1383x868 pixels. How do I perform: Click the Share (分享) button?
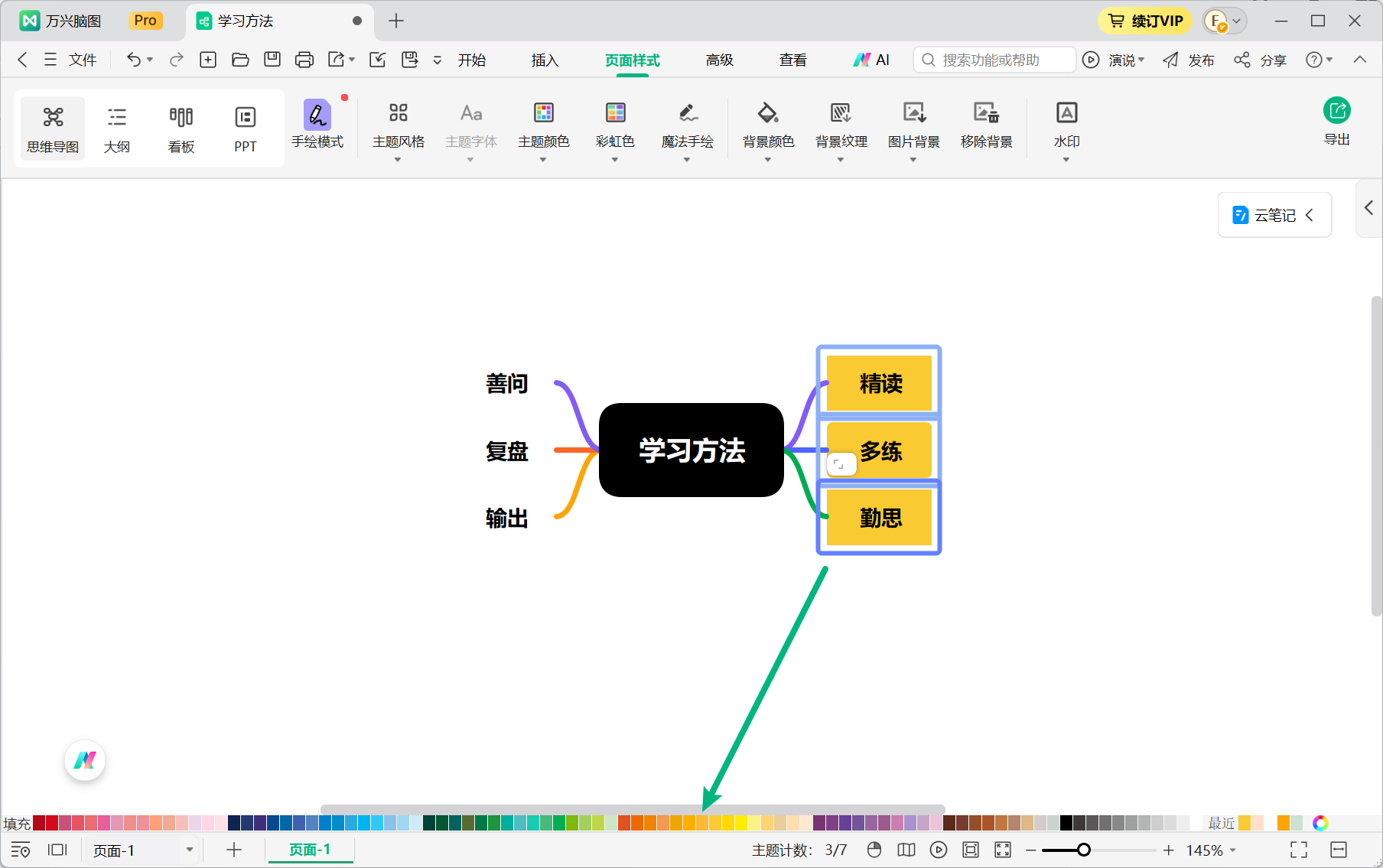pos(1261,60)
